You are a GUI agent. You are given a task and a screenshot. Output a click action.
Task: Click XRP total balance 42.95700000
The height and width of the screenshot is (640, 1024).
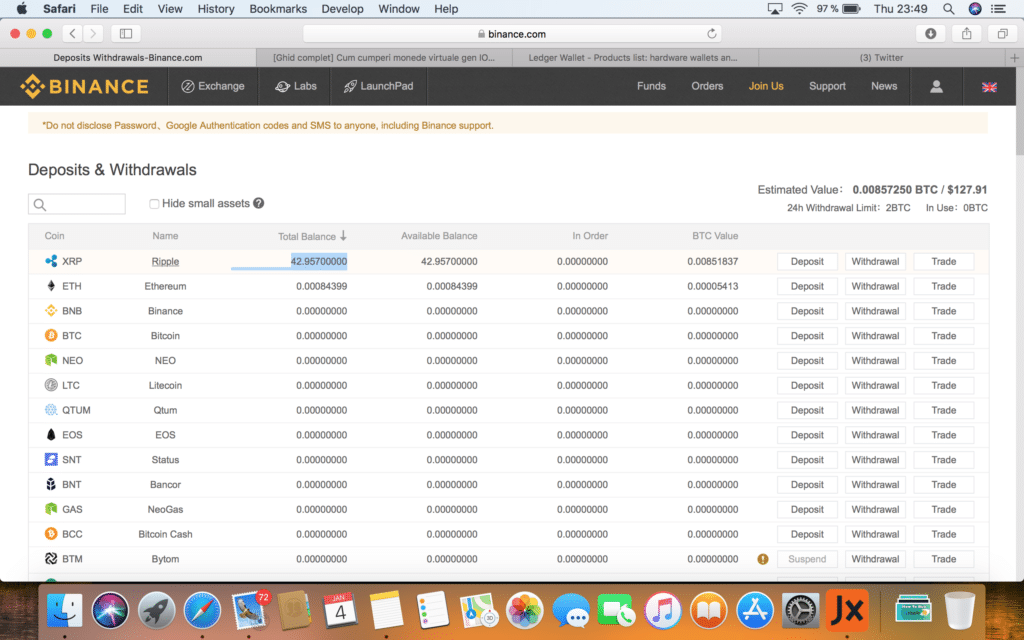pyautogui.click(x=319, y=261)
